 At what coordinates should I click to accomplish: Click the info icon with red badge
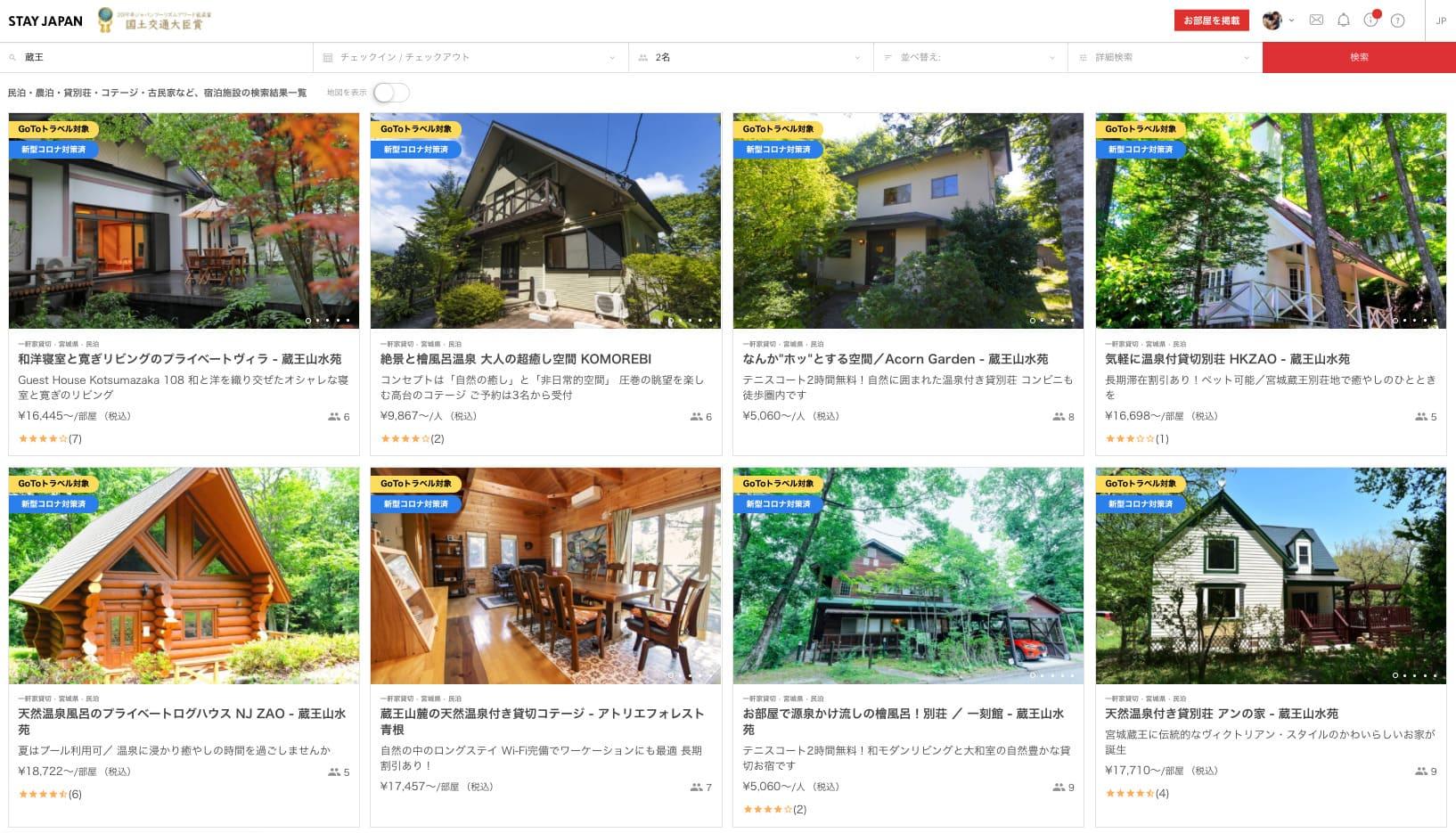tap(1370, 20)
